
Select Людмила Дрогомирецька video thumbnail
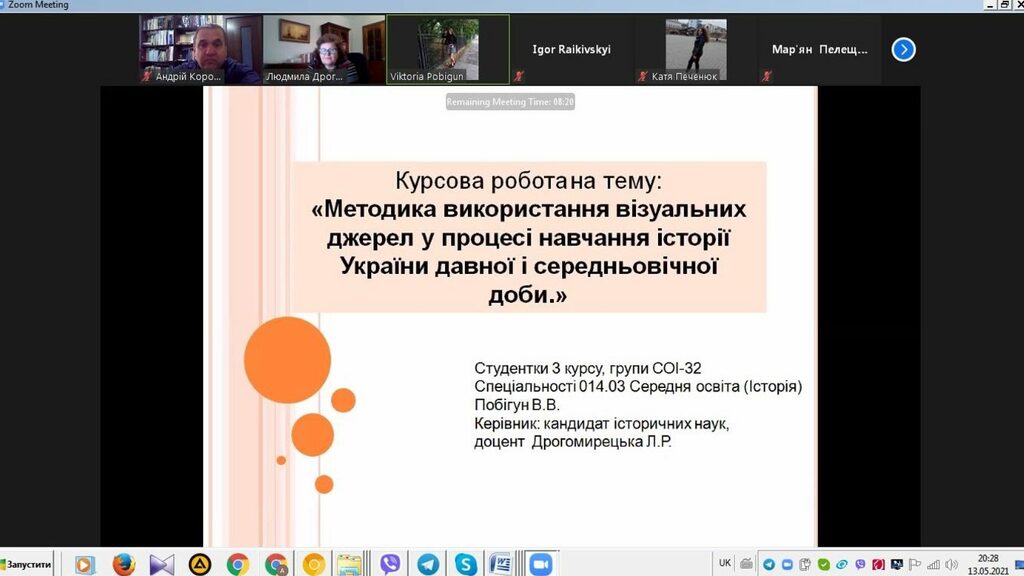[323, 49]
